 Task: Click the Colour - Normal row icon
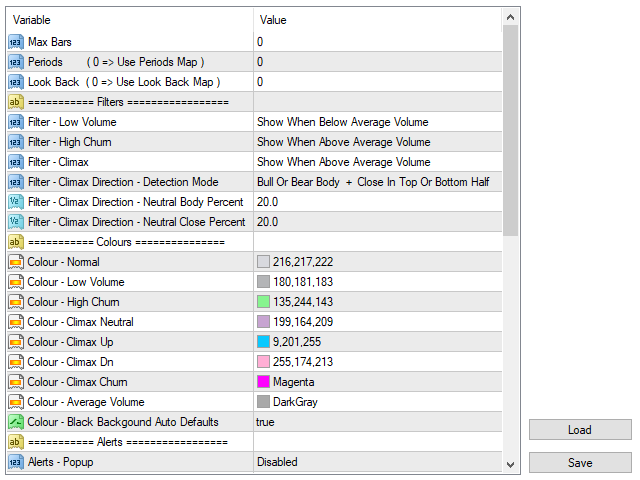pyautogui.click(x=16, y=262)
